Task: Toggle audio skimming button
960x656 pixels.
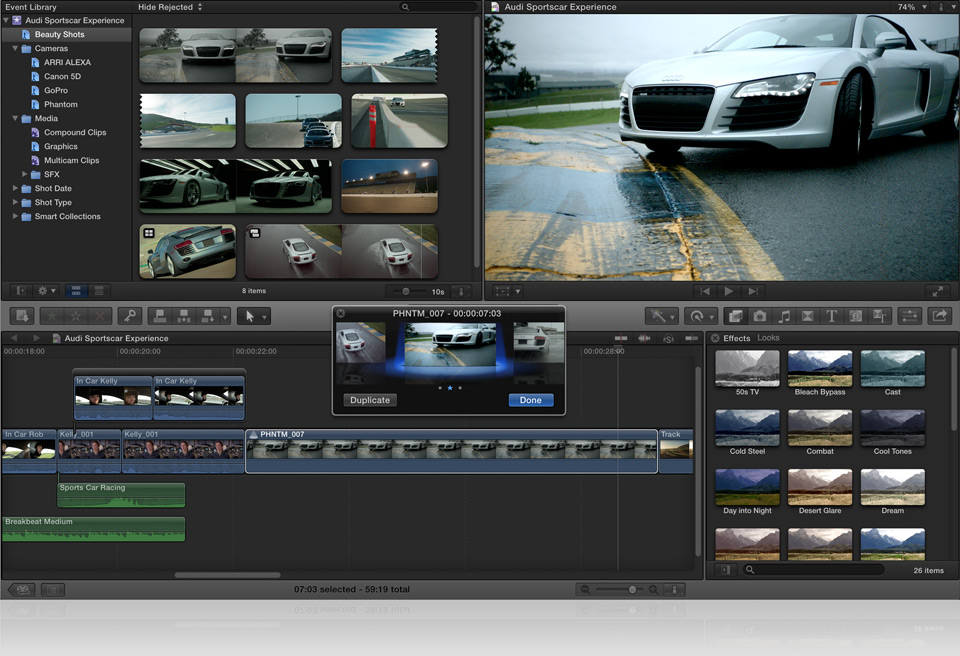Action: [x=644, y=338]
